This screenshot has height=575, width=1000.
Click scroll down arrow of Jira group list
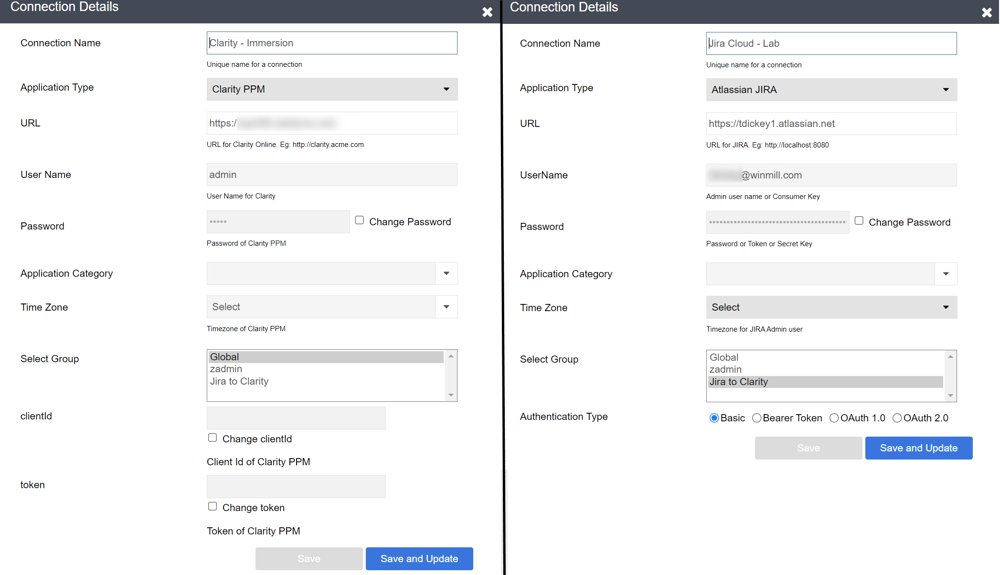click(950, 396)
